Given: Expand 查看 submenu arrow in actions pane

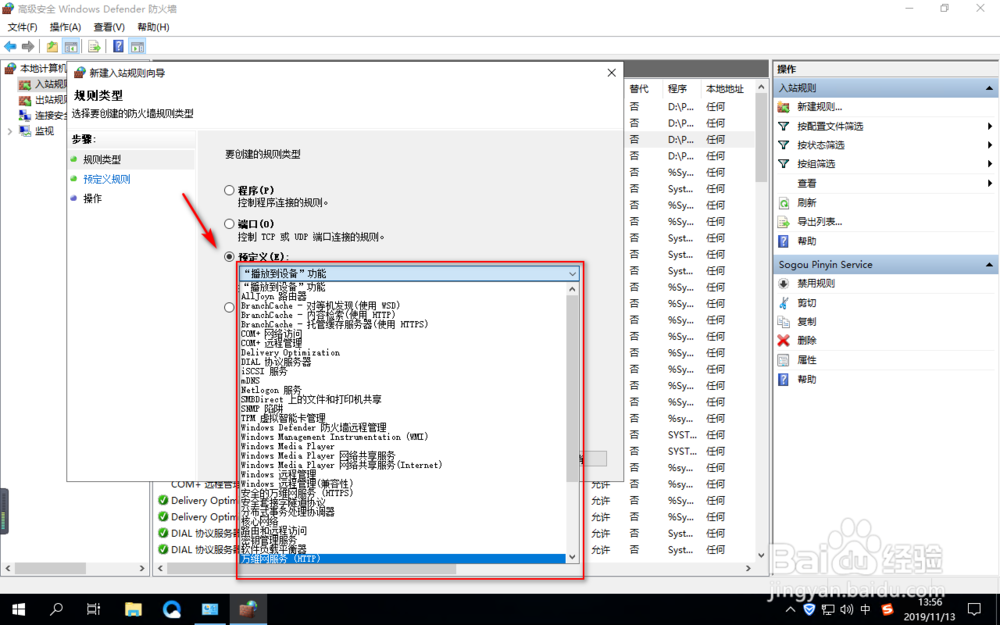Looking at the screenshot, I should point(990,183).
